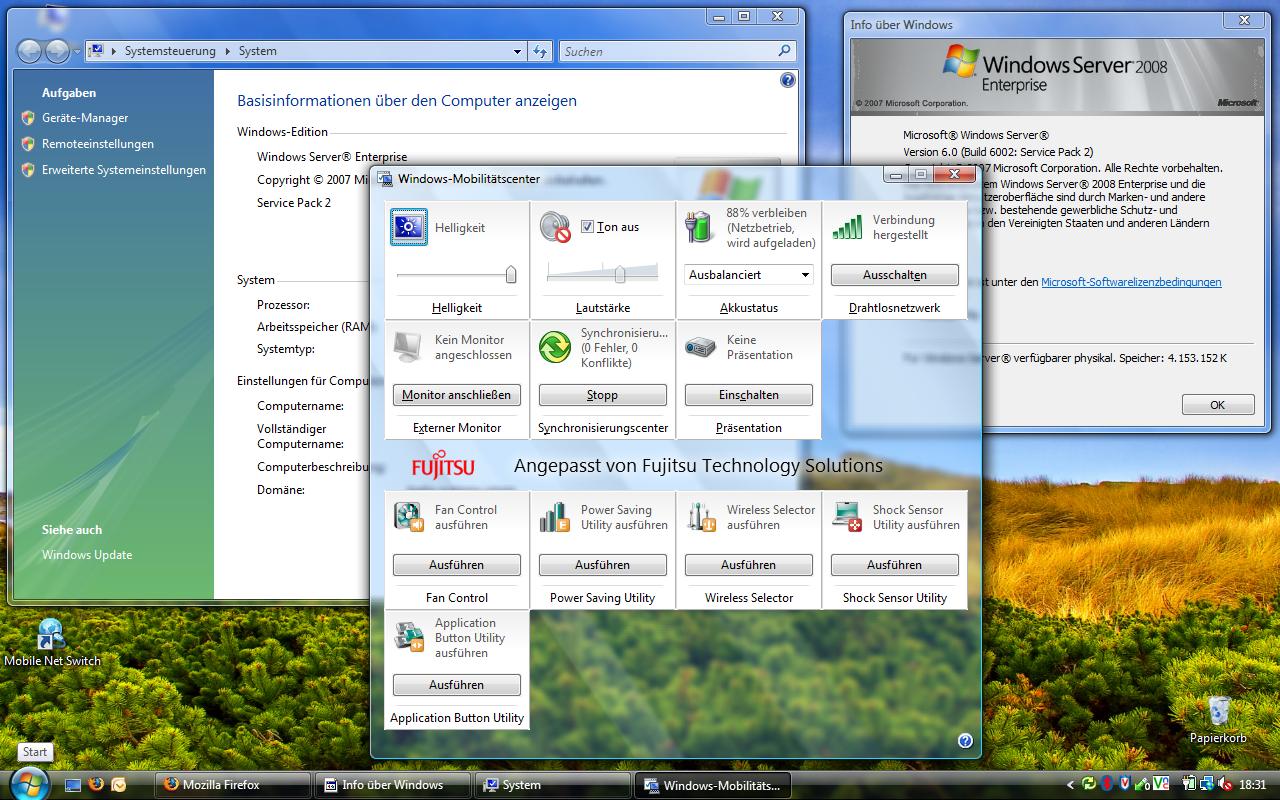
Task: Click the Power Saving Utility tile icon
Action: pos(555,517)
